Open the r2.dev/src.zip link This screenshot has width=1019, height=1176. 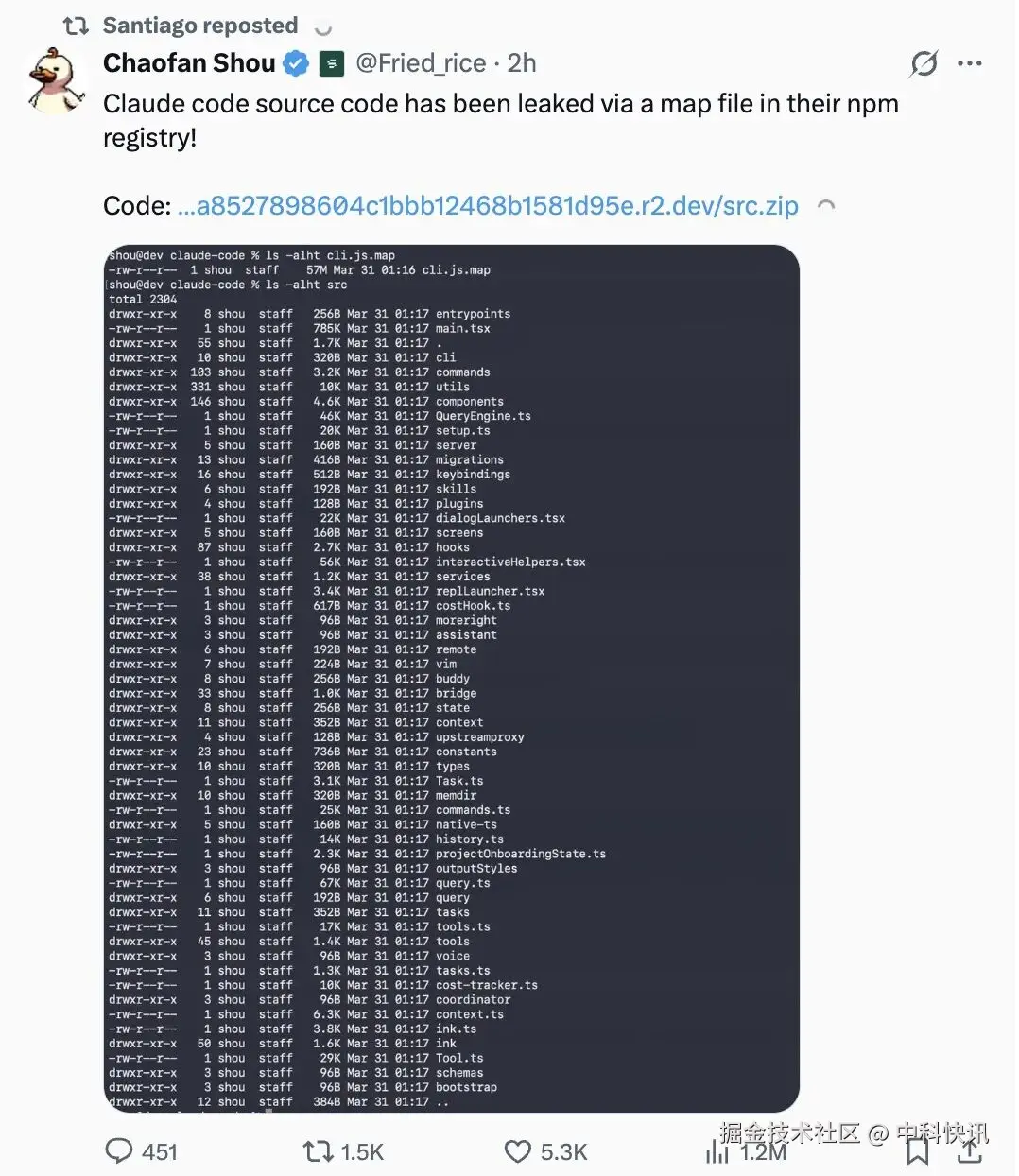coord(488,206)
